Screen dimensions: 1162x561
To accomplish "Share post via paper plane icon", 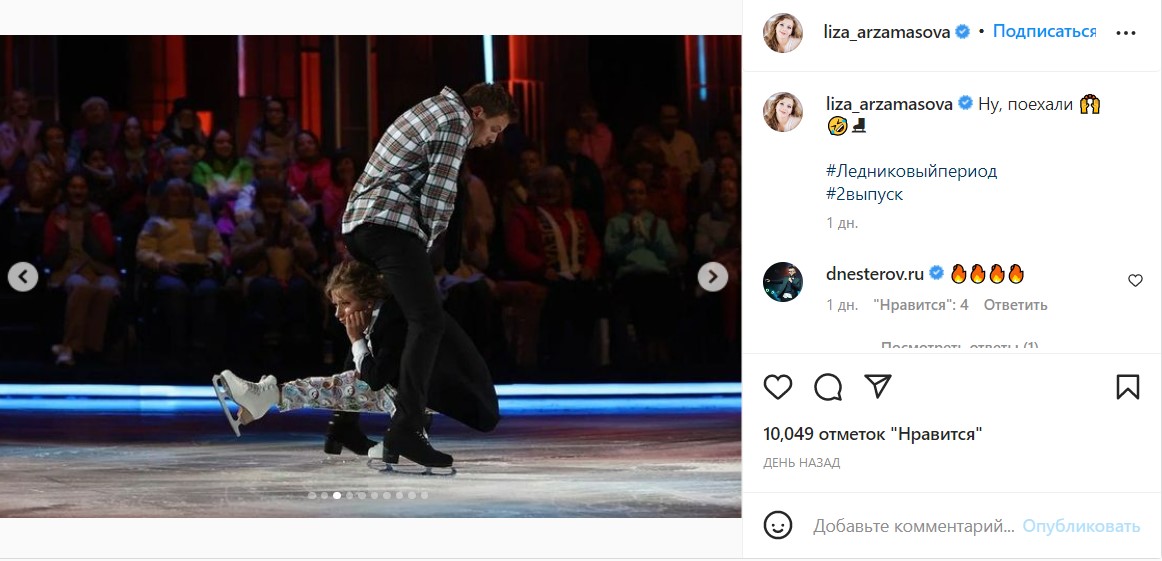I will pyautogui.click(x=877, y=386).
